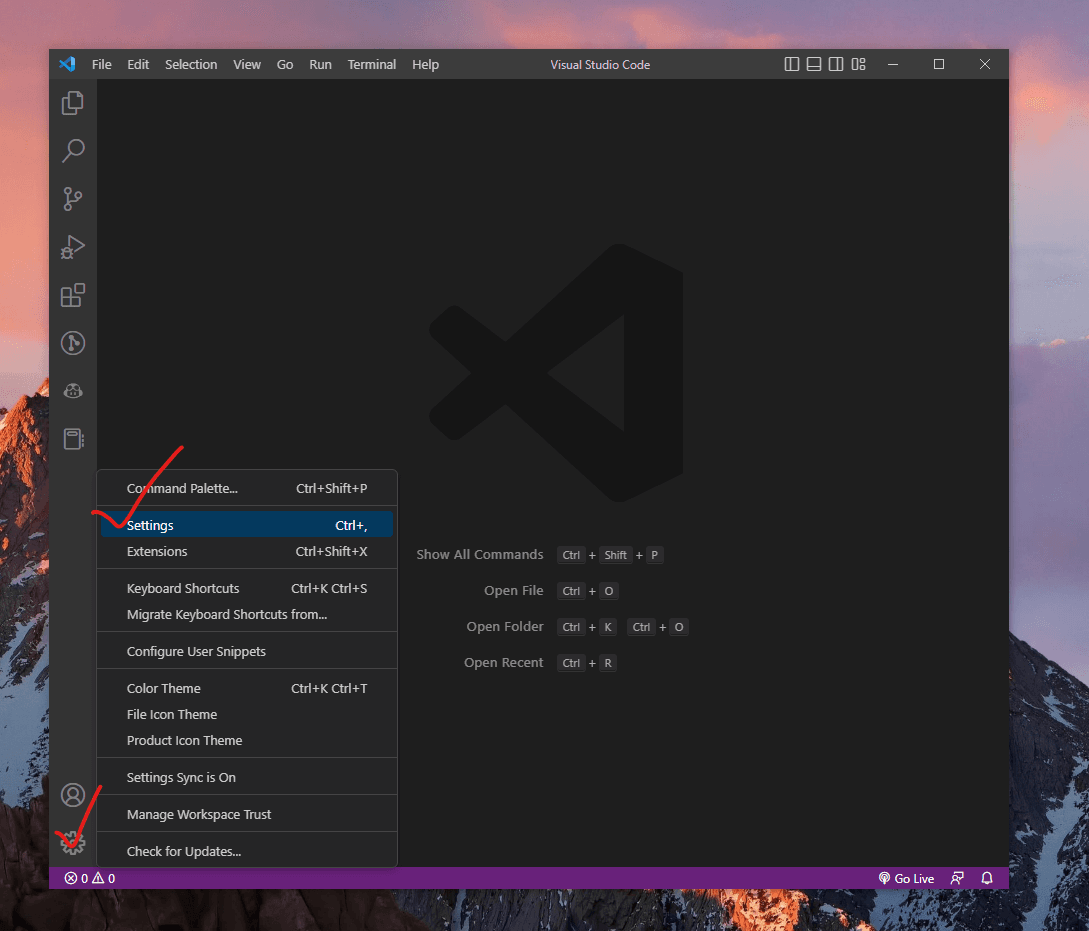Open the Source Control view

[73, 199]
